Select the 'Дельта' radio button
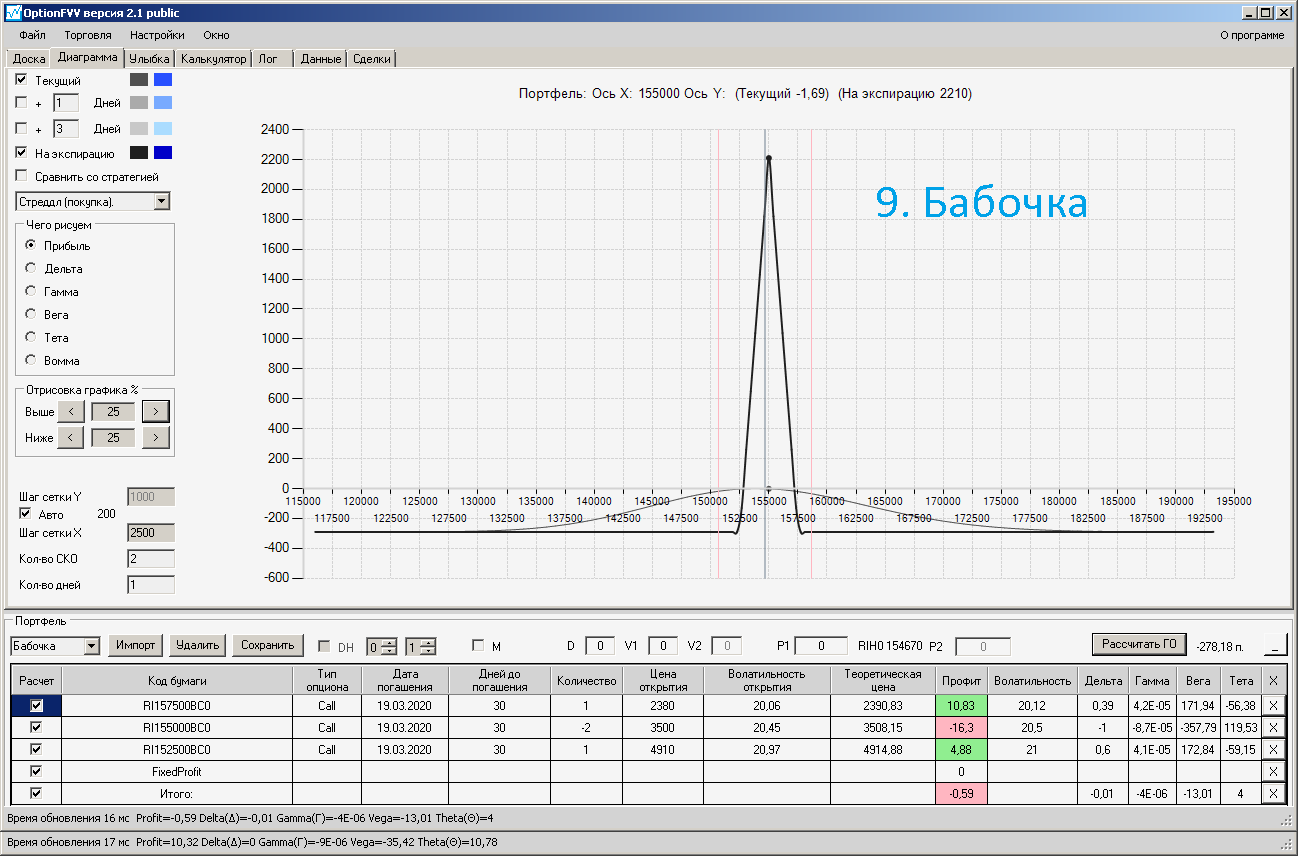1298x856 pixels. 31,268
